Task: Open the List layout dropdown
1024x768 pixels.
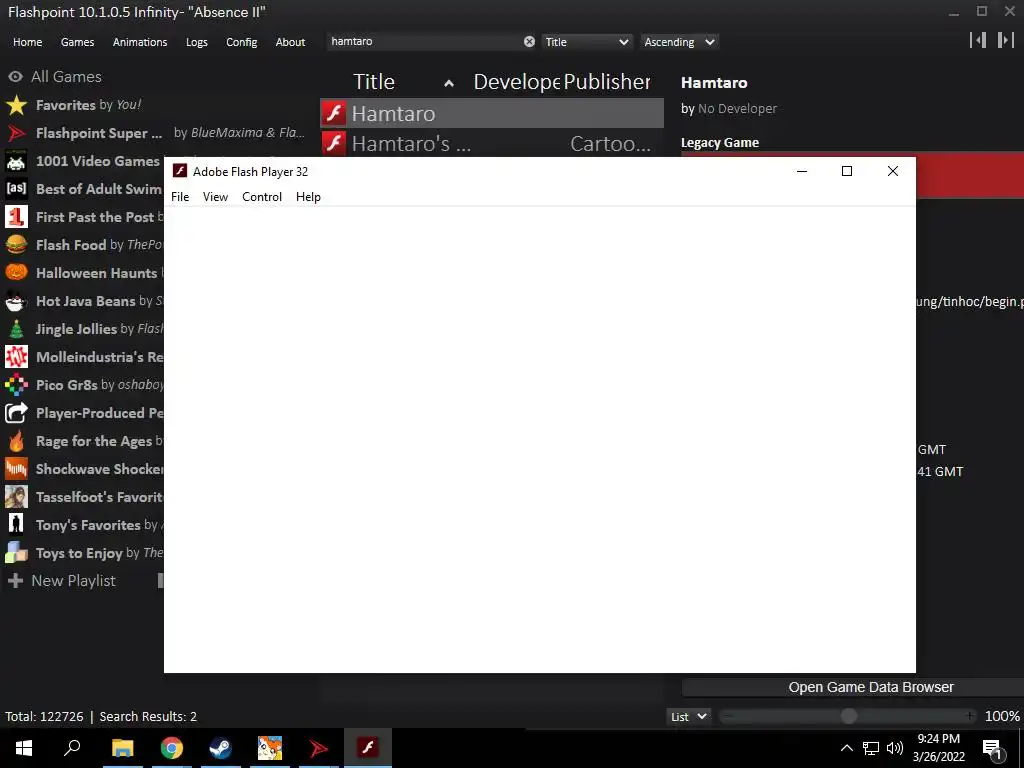Action: (x=688, y=716)
